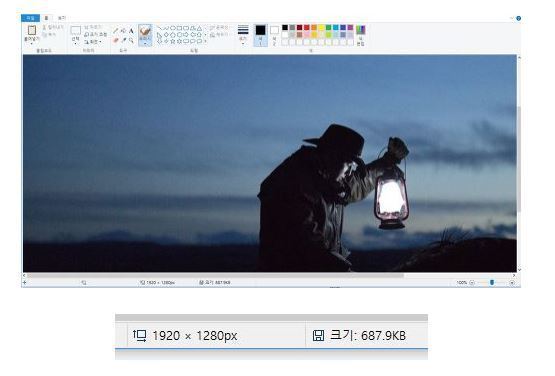Select the Fill with color bucket tool

tap(123, 31)
